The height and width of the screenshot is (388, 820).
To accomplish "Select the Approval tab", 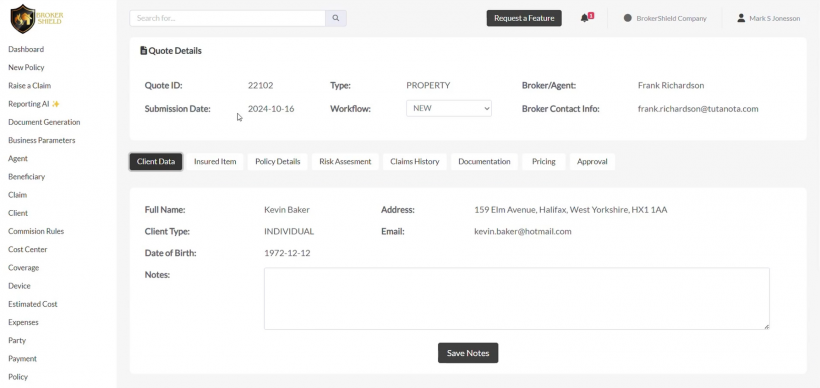I will pos(592,162).
